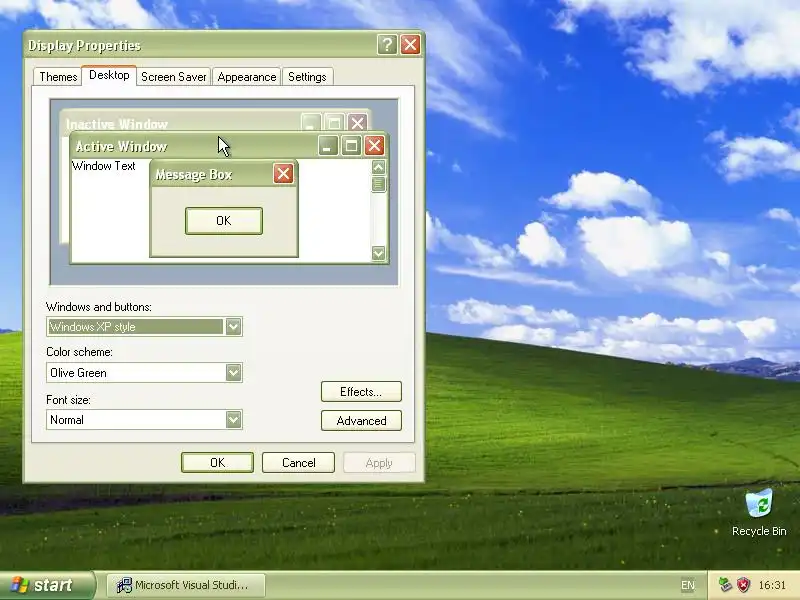800x600 pixels.
Task: Click the red security shield tray icon
Action: click(x=743, y=585)
